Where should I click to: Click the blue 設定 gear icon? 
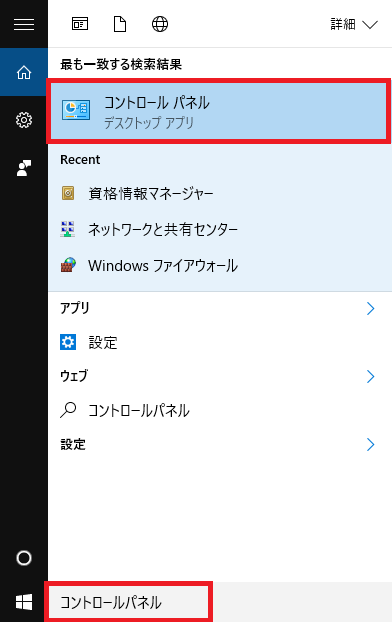pos(68,342)
